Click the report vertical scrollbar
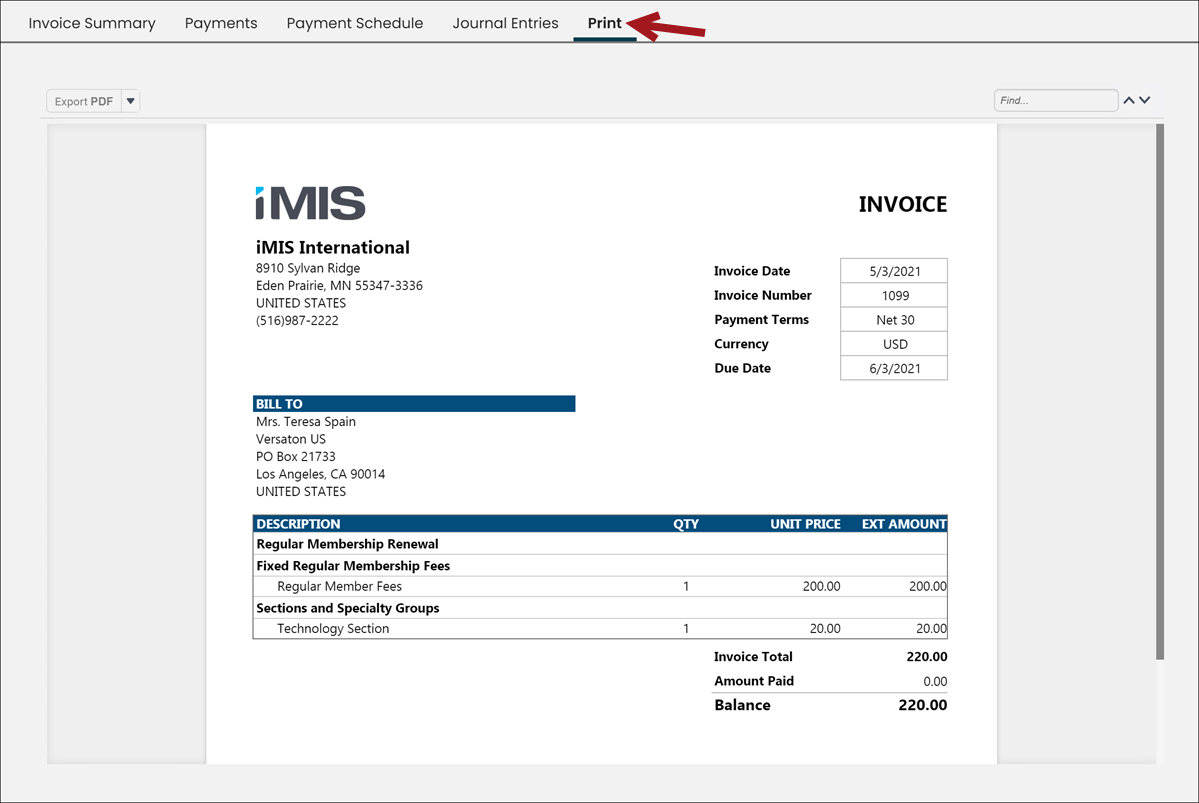 [1160, 392]
